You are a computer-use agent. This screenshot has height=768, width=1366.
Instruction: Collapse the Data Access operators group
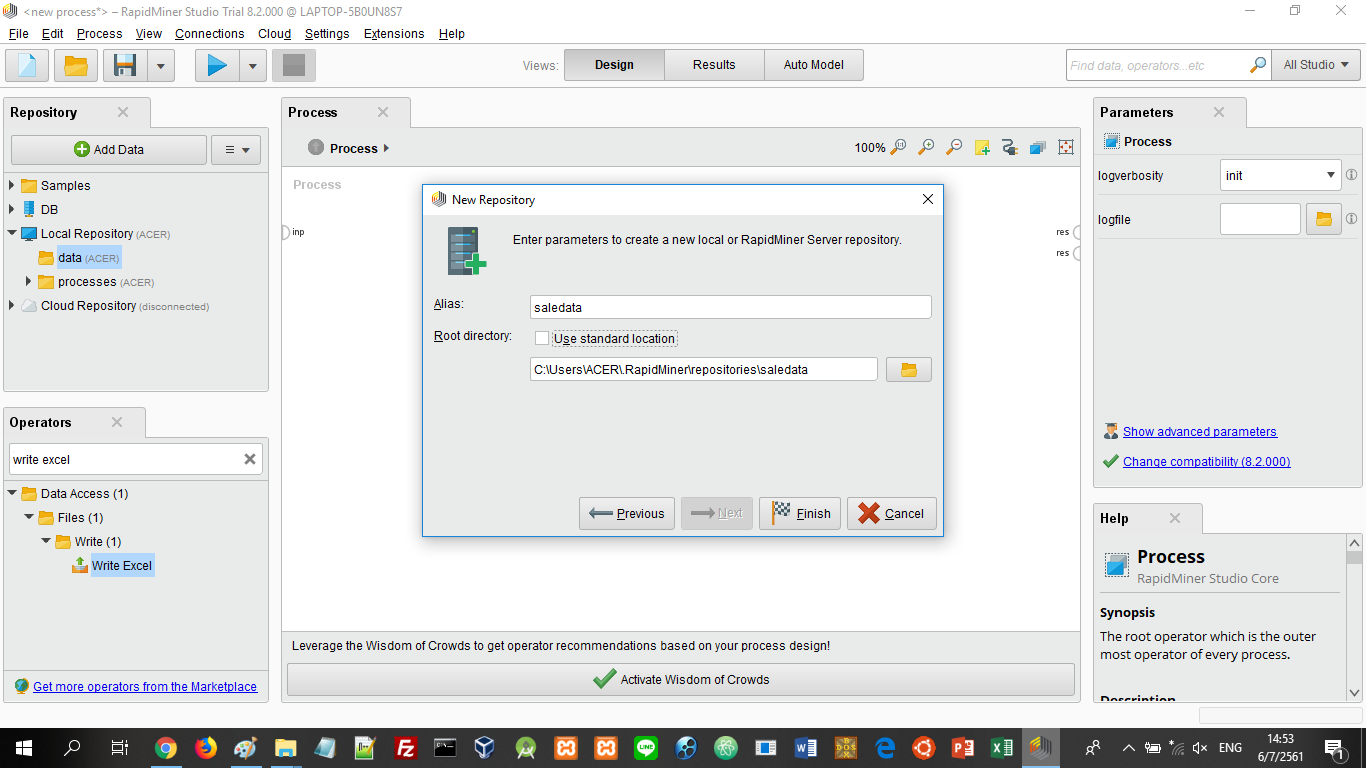12,493
